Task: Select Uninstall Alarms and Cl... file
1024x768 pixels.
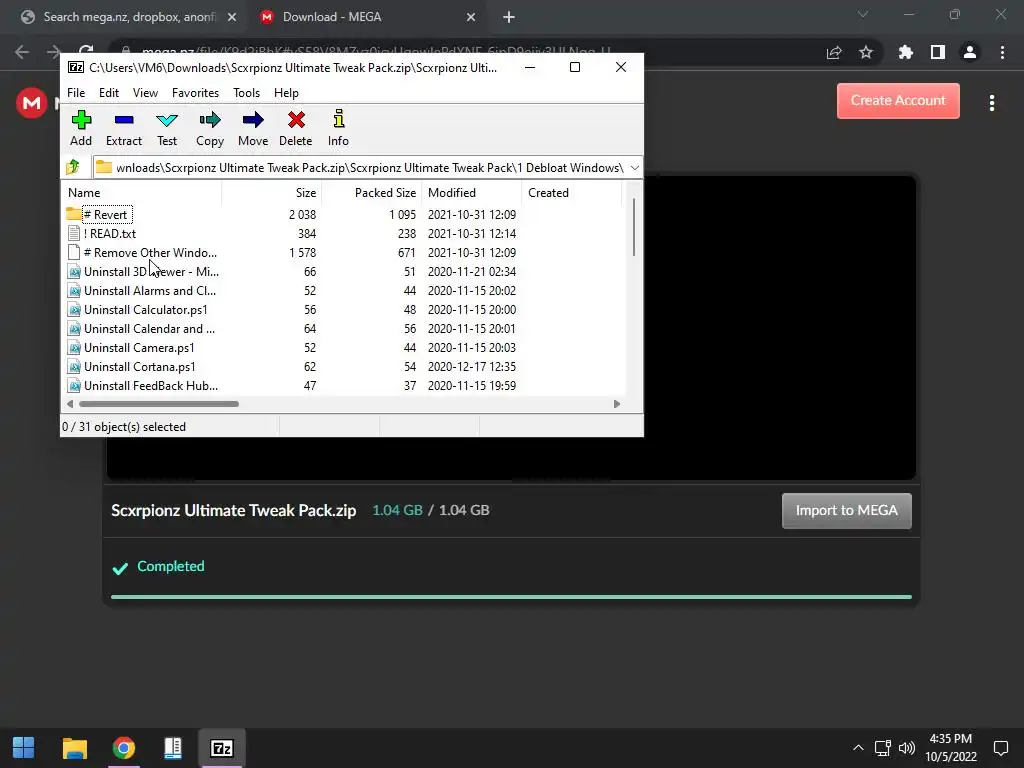Action: coord(150,291)
